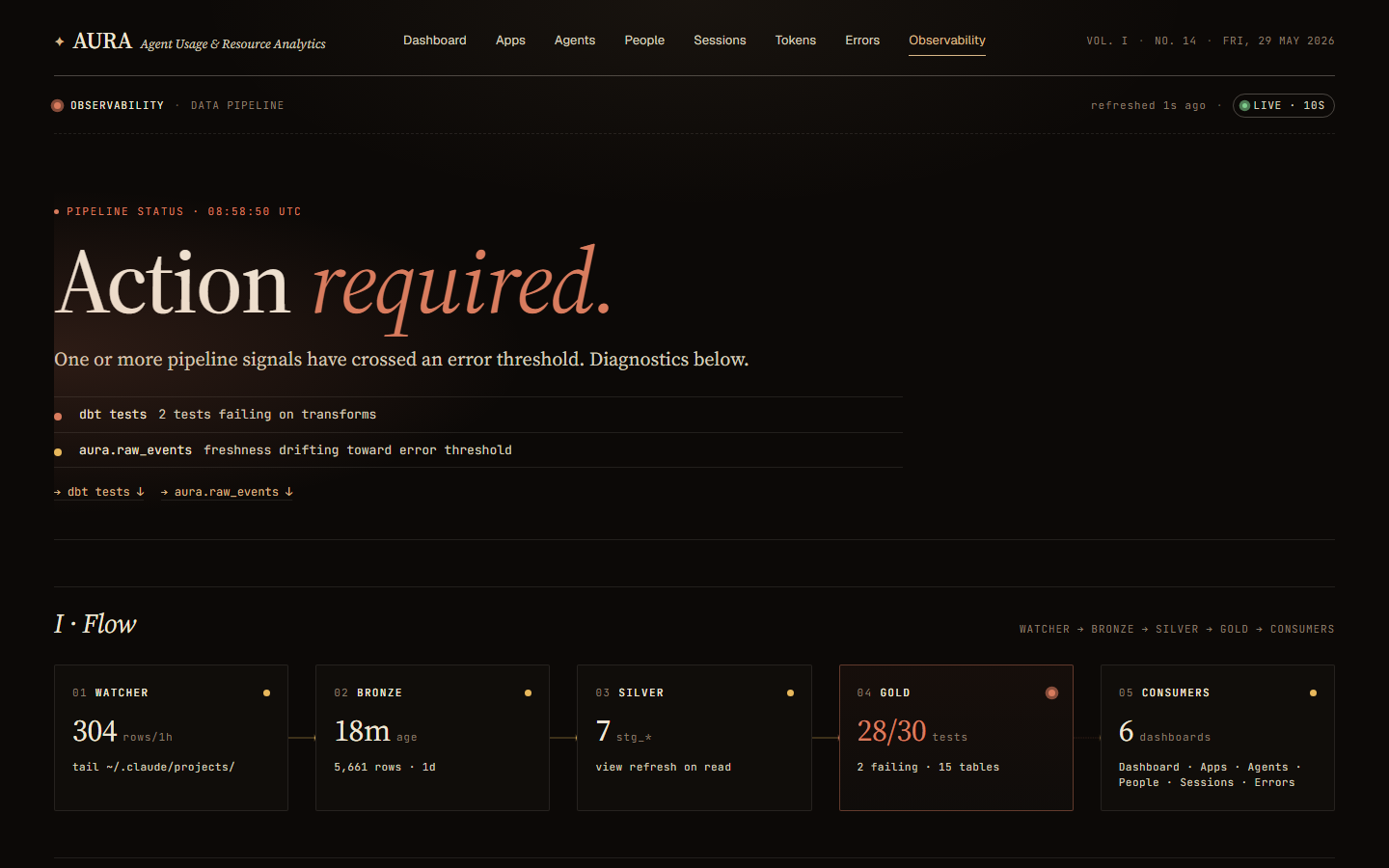Open the Dashboard nav tab
Screen dimensions: 1389x868
click(435, 41)
